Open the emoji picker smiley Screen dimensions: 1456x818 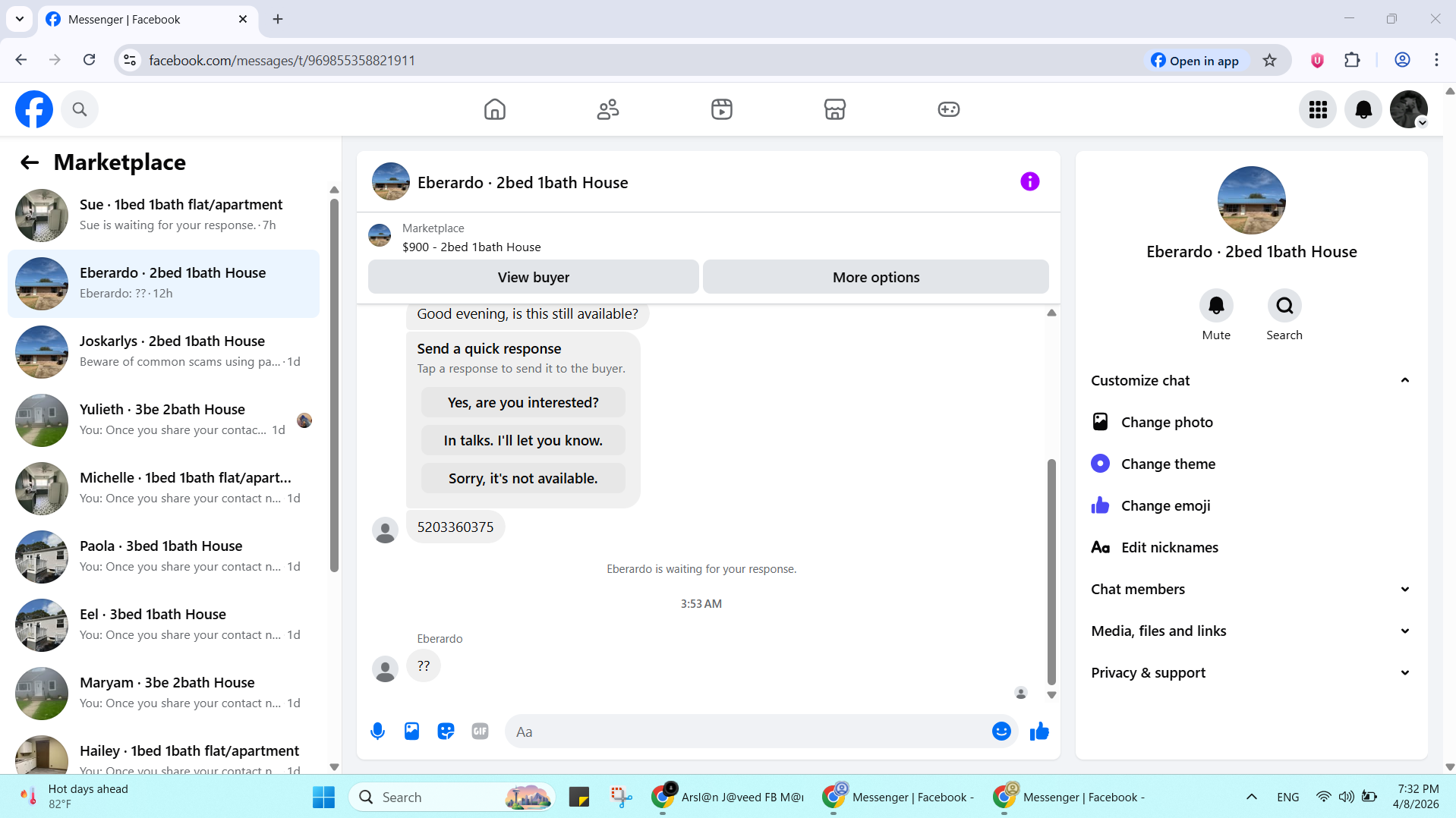1001,731
